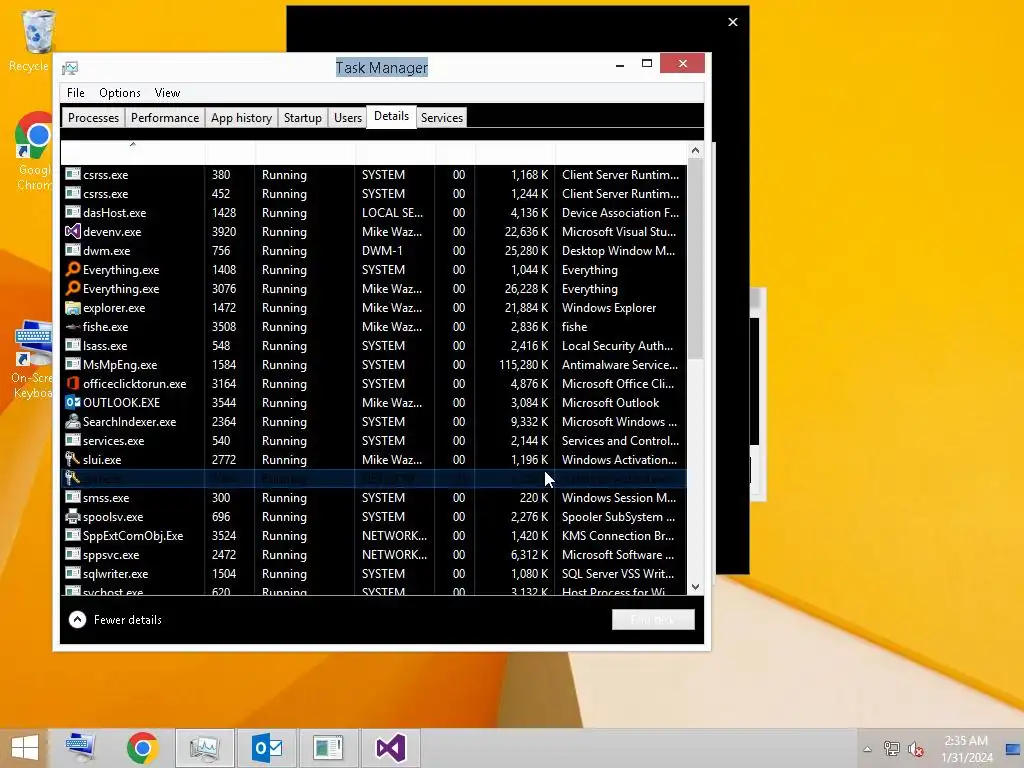Open Chrome from the taskbar
The width and height of the screenshot is (1024, 768).
coord(142,748)
